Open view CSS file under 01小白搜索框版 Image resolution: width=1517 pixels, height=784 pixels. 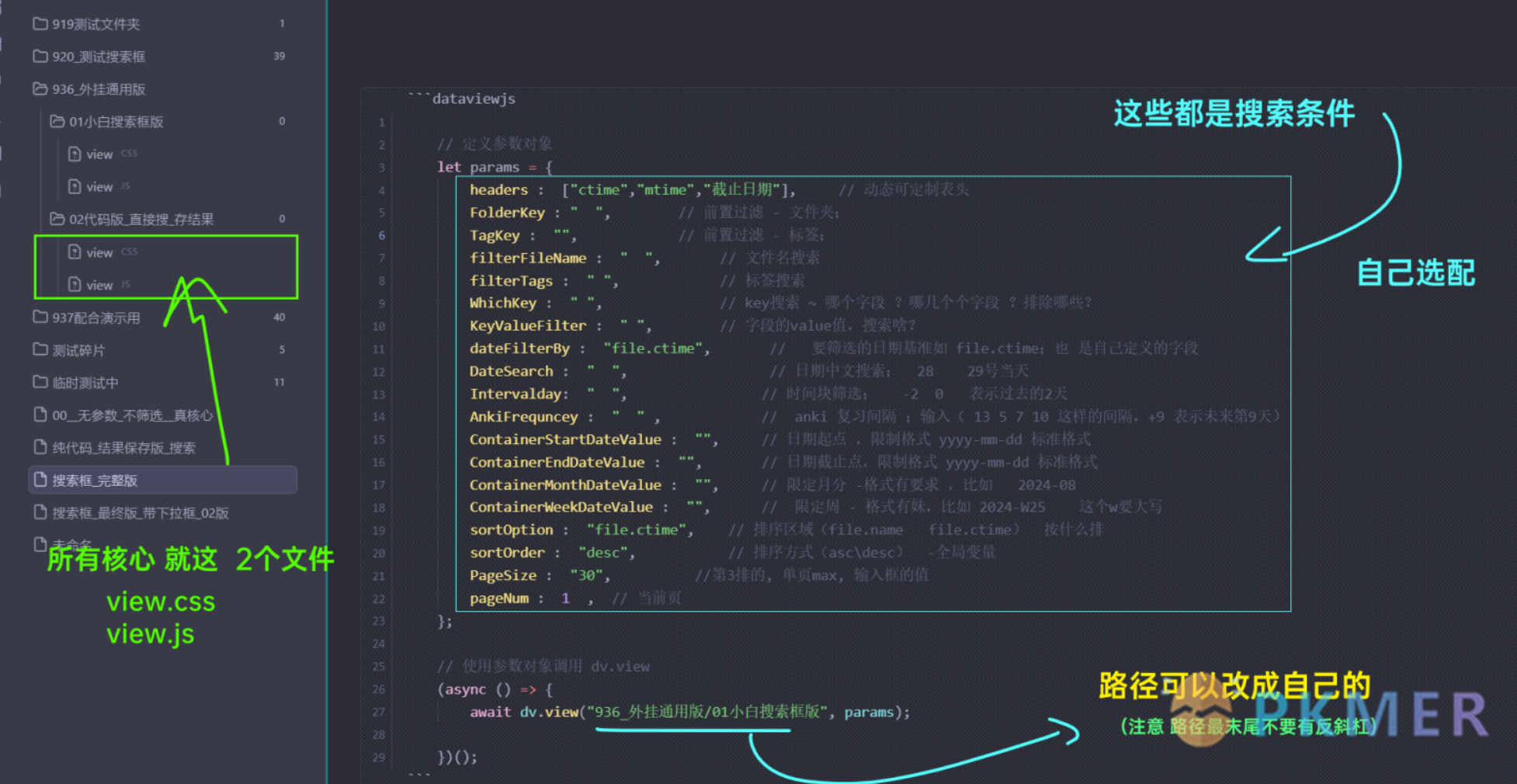tap(102, 154)
